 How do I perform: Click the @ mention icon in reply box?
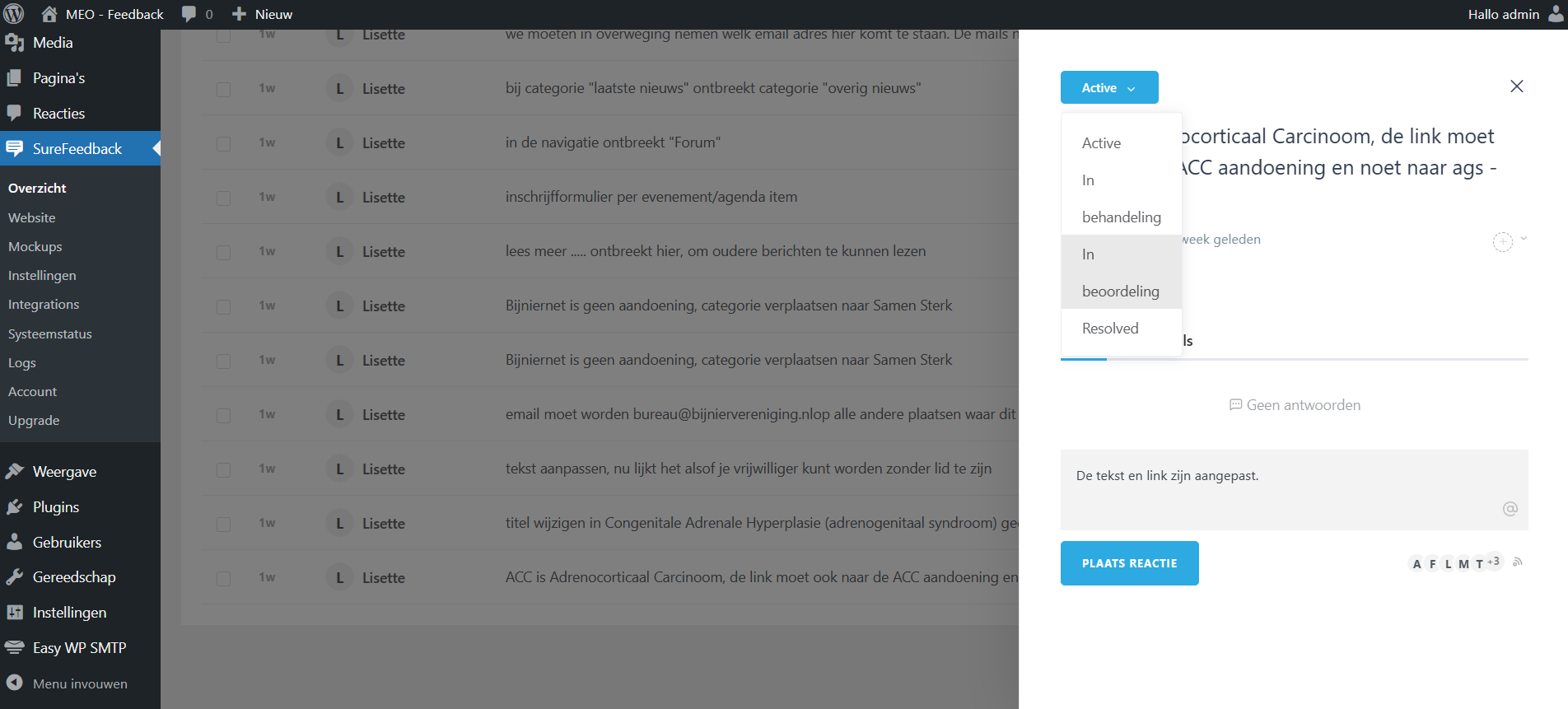[1510, 509]
